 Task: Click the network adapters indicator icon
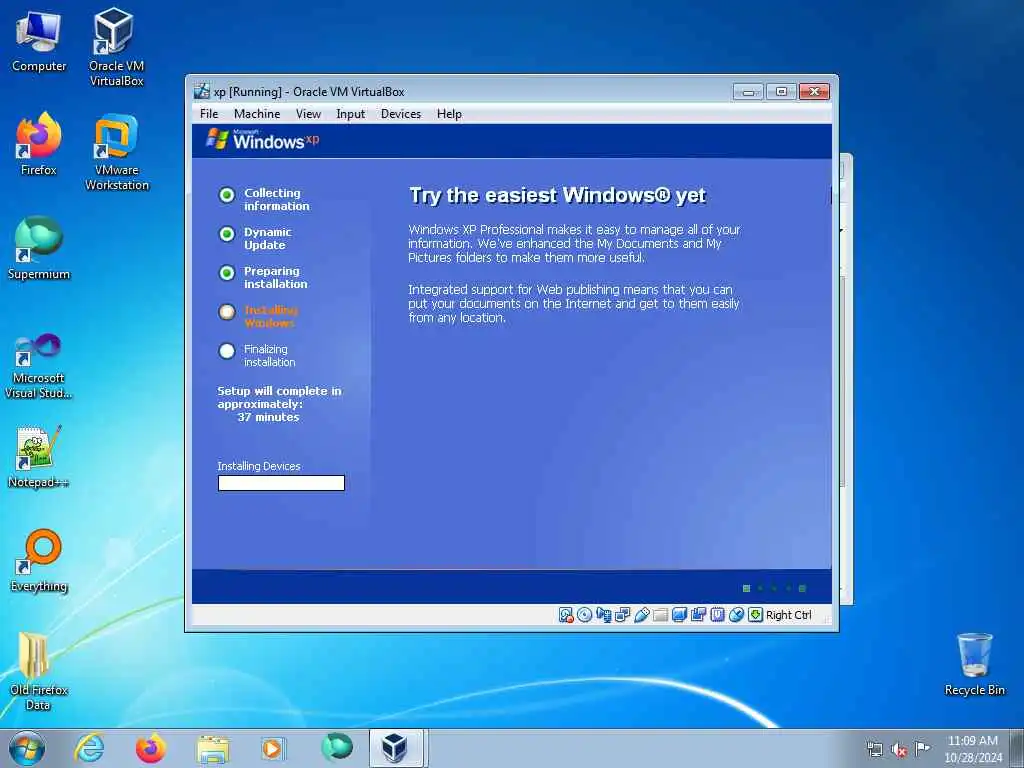tap(622, 615)
